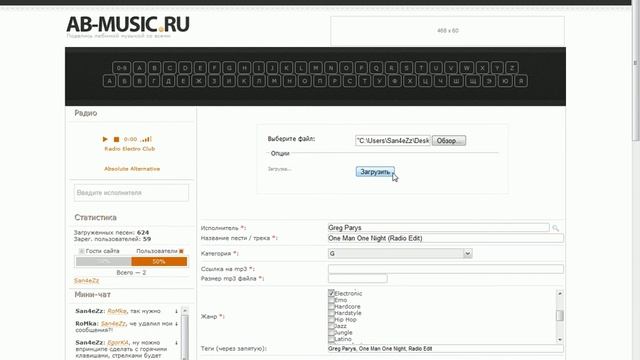Open the Cyrillic letter Ш index key
The height and width of the screenshot is (360, 640).
pyautogui.click(x=455, y=81)
